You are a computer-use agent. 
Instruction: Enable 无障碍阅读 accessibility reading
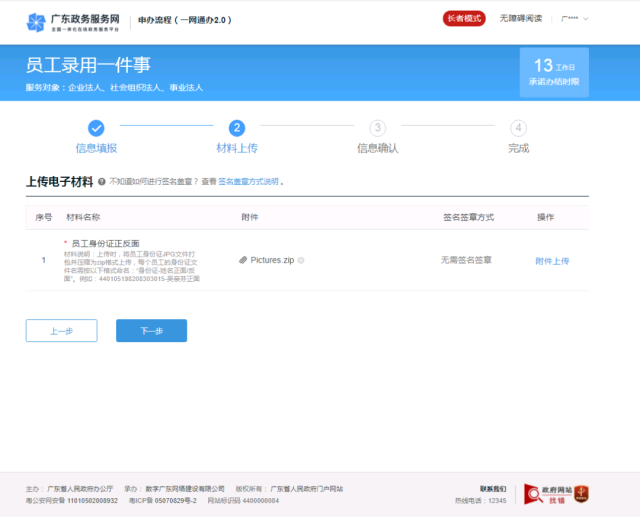[520, 19]
